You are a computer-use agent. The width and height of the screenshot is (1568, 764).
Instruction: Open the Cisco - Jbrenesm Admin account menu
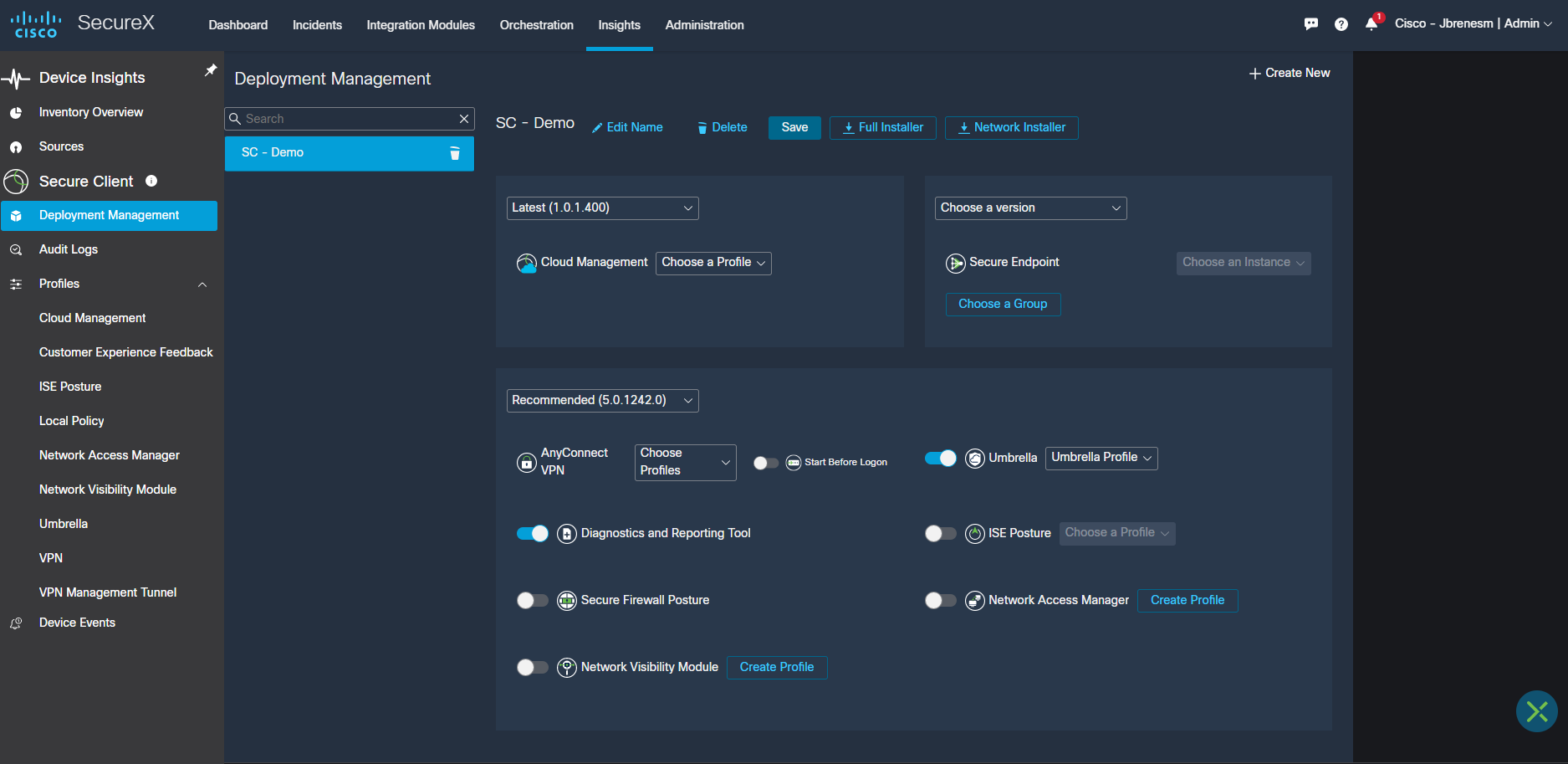click(1473, 24)
